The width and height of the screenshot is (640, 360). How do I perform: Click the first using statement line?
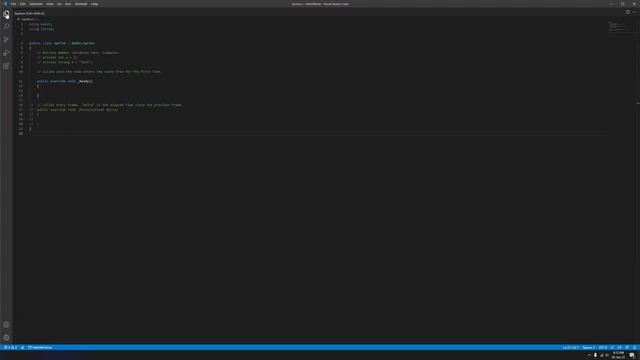tap(40, 24)
